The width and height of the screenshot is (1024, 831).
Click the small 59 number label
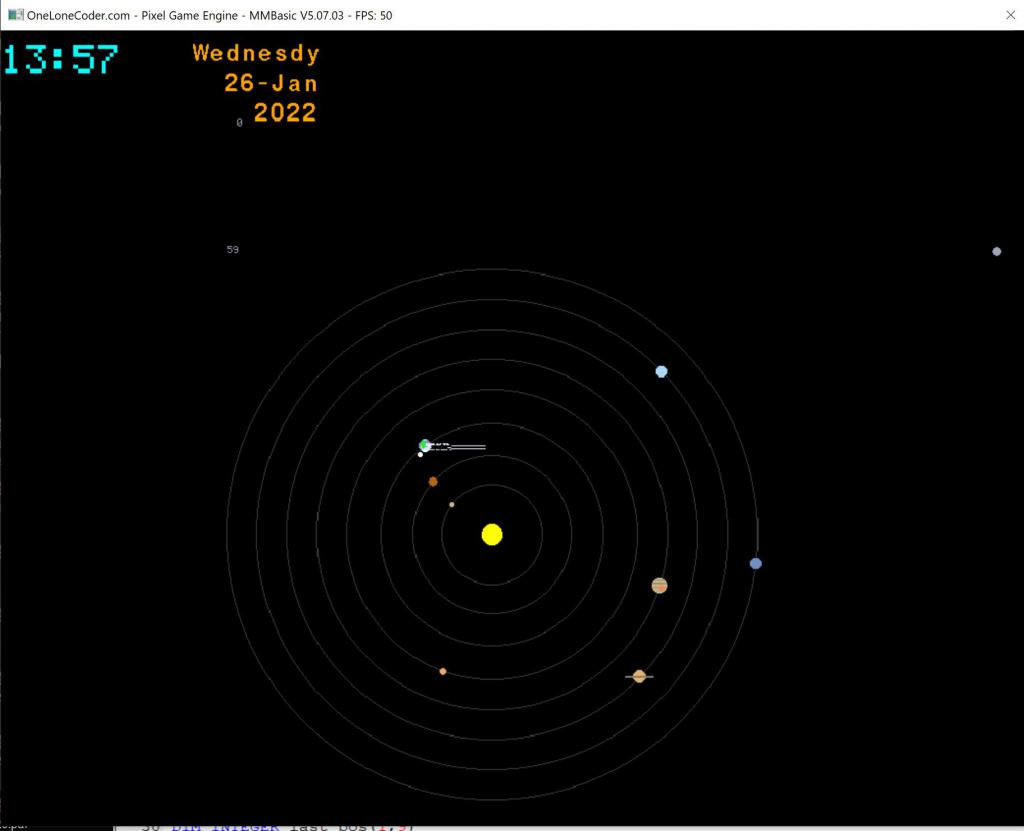(233, 249)
